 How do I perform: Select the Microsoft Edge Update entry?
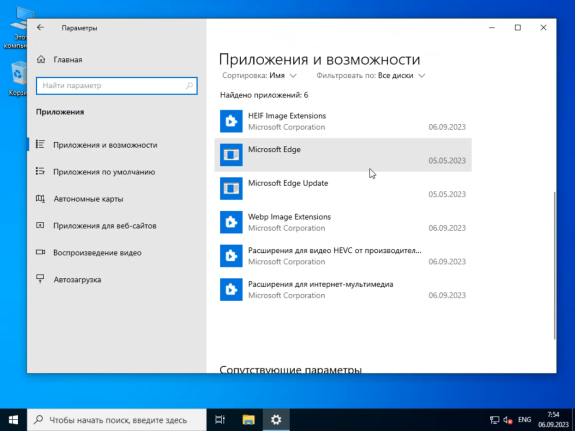pos(343,188)
